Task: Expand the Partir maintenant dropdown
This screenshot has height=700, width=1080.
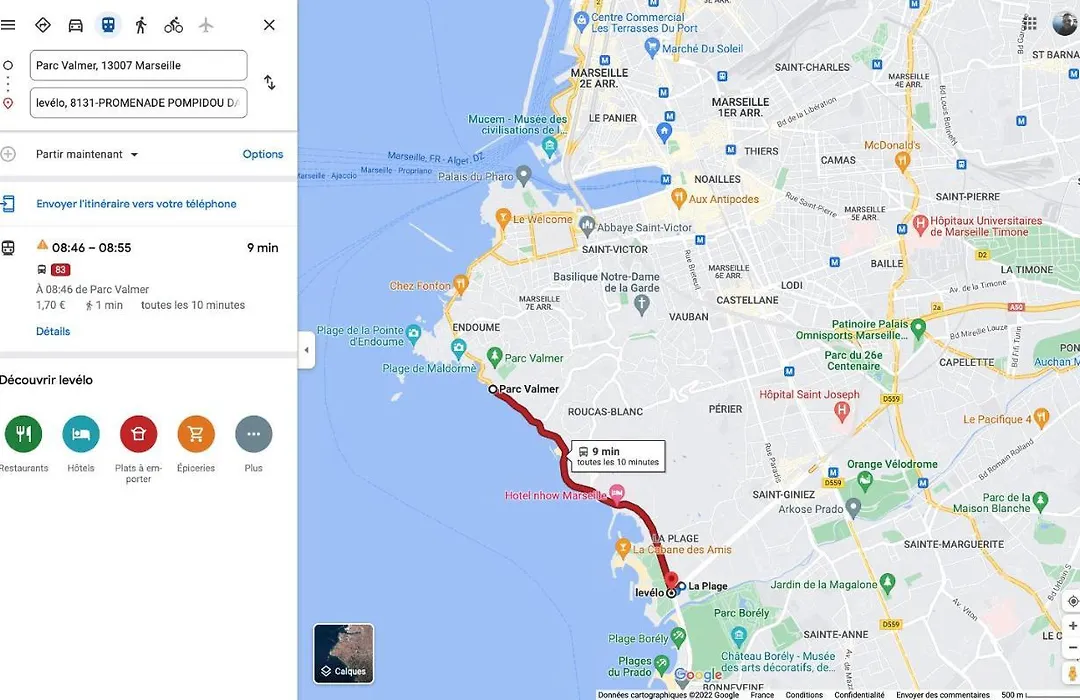Action: pos(87,154)
